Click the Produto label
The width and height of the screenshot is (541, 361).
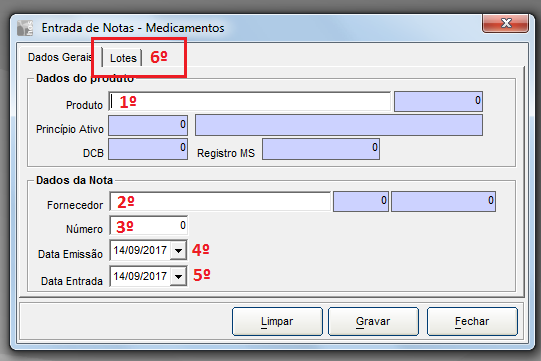tap(85, 105)
